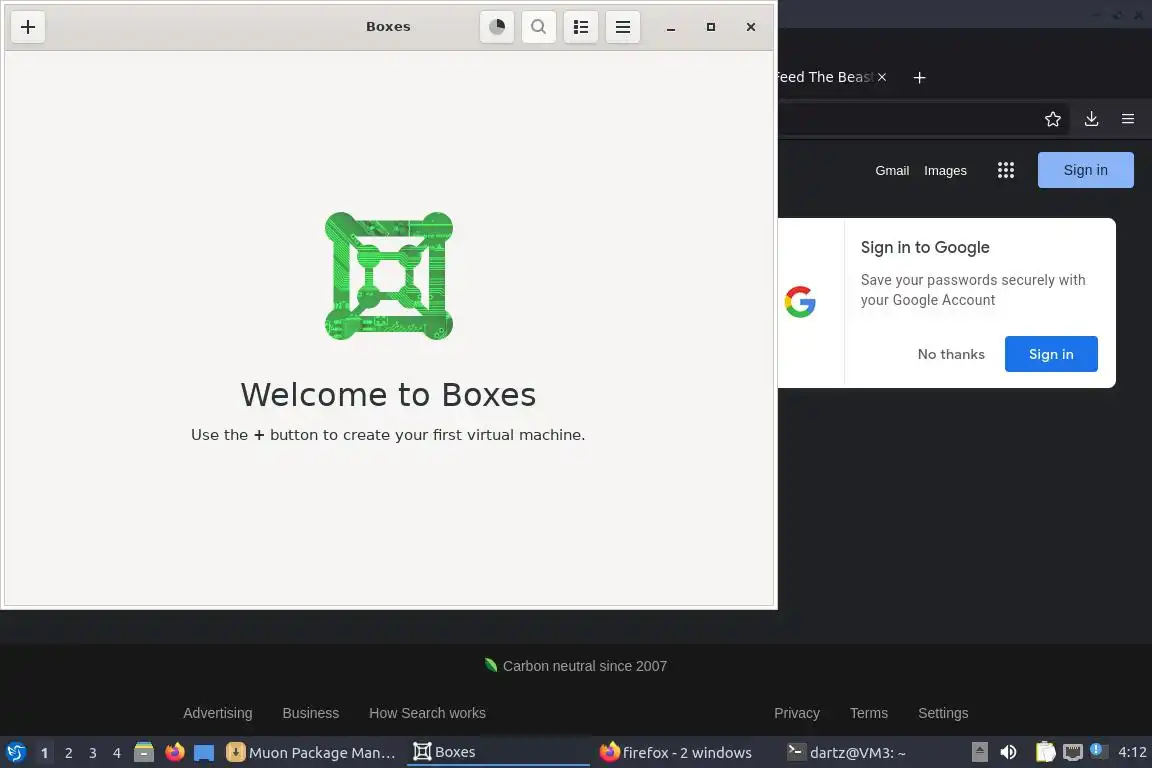Open the volume control in the system tray
This screenshot has width=1152, height=768.
(x=1008, y=752)
